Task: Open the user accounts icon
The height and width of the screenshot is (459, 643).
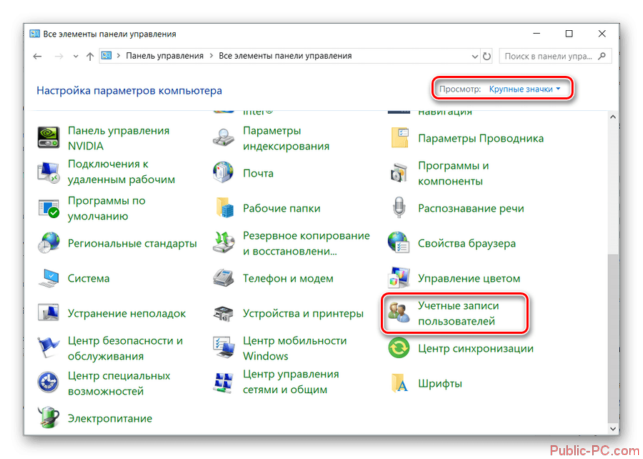Action: tap(399, 313)
